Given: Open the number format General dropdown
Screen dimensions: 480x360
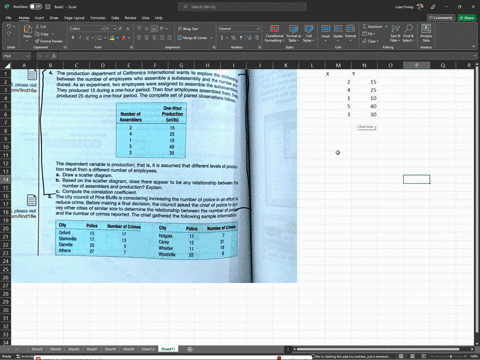Looking at the screenshot, I should click(x=257, y=29).
